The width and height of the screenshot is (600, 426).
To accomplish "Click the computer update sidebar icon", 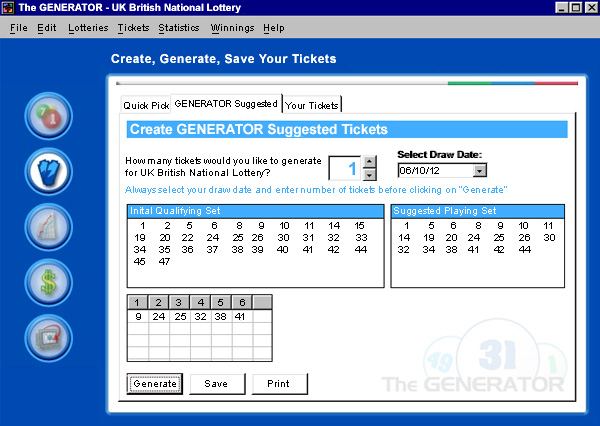I will pos(49,338).
